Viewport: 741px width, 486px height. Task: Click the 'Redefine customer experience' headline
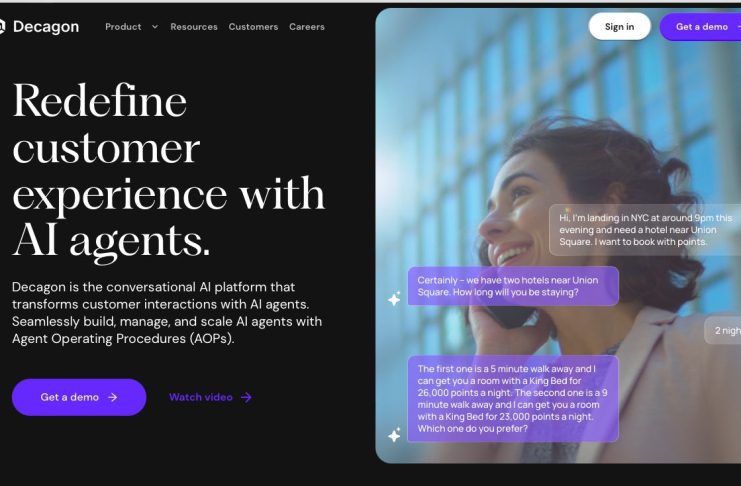pos(169,171)
